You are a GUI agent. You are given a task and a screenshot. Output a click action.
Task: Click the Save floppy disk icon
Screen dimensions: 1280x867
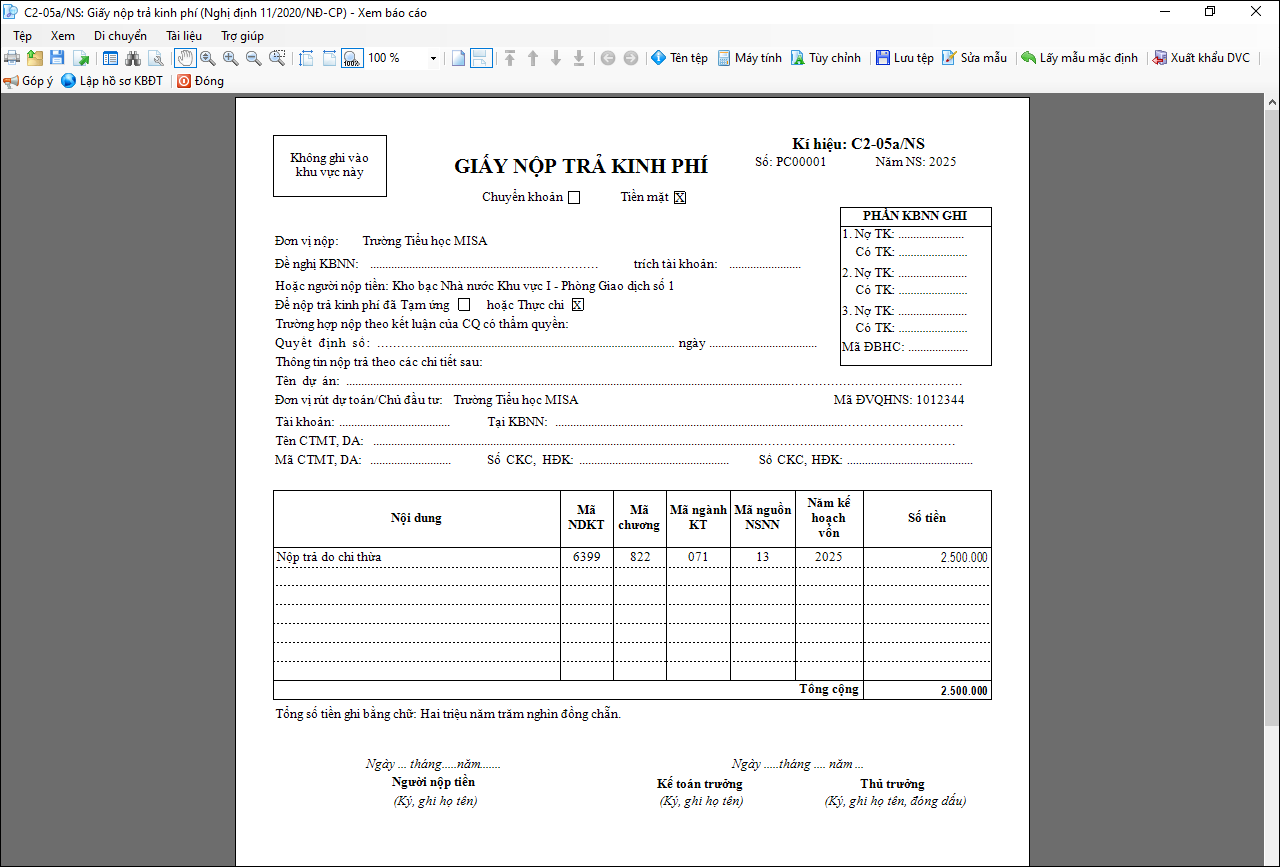[57, 58]
